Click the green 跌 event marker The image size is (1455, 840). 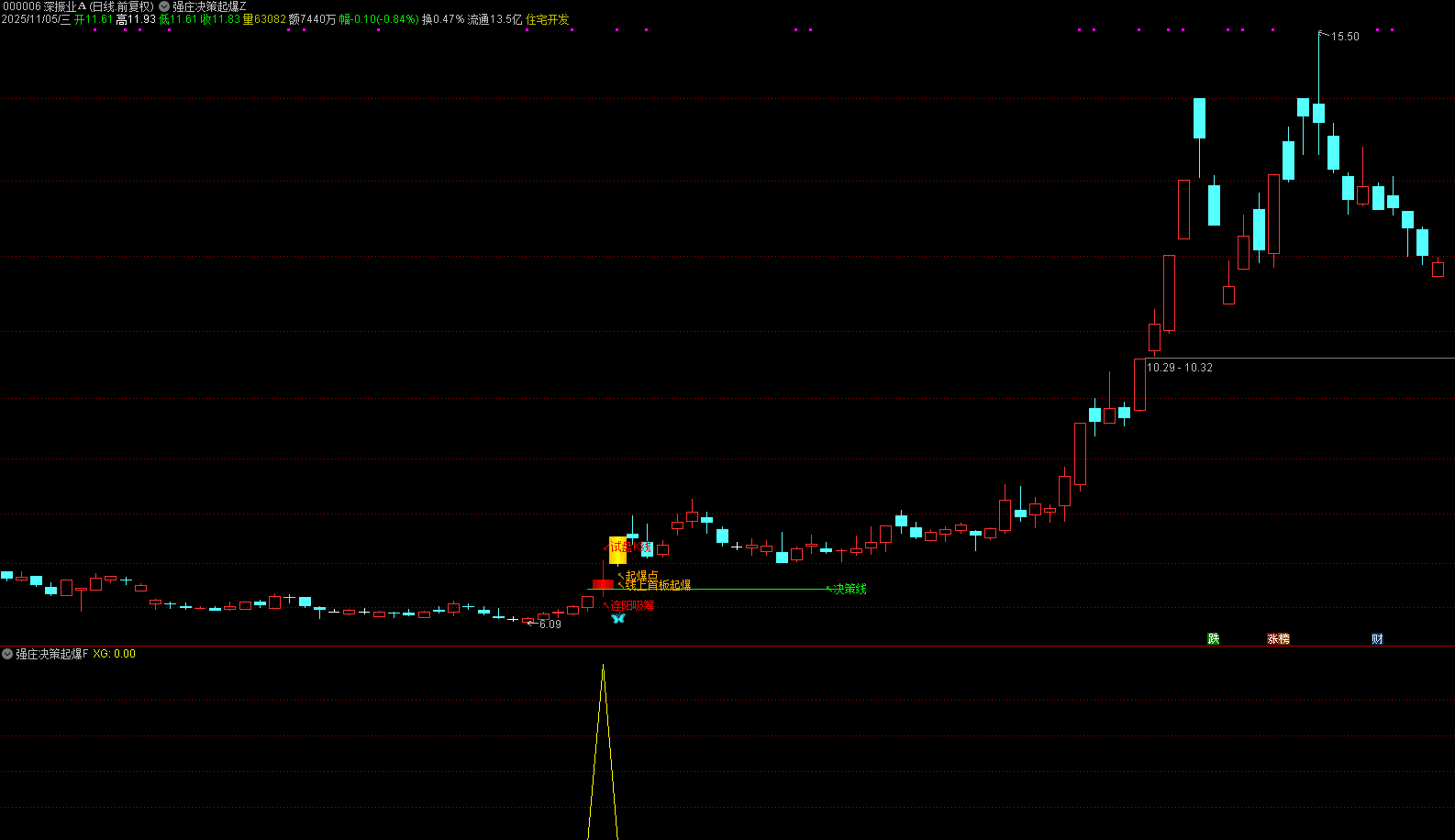tap(1214, 639)
